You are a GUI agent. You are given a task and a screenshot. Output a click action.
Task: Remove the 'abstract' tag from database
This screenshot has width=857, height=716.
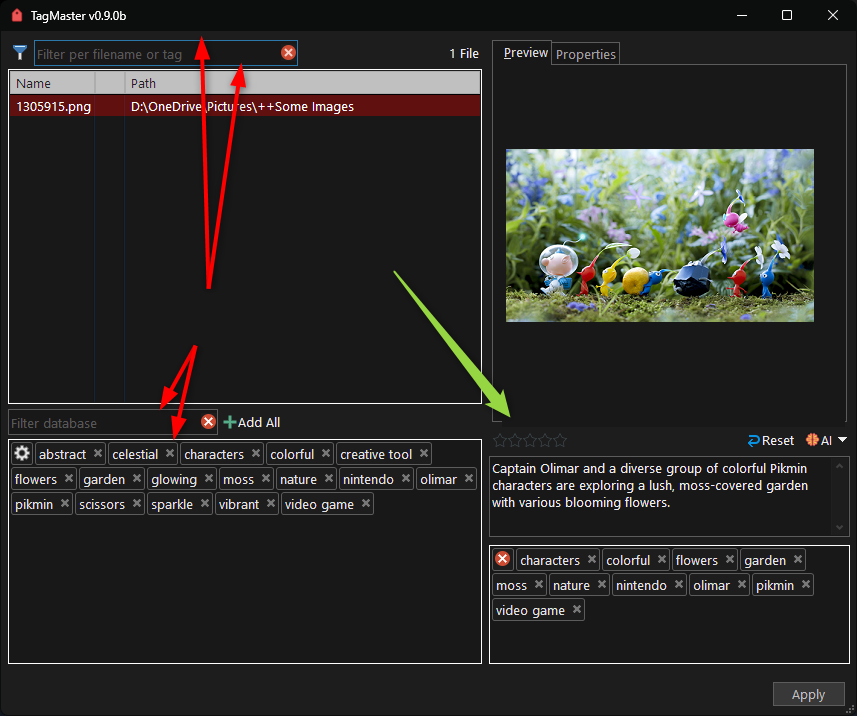tap(98, 454)
